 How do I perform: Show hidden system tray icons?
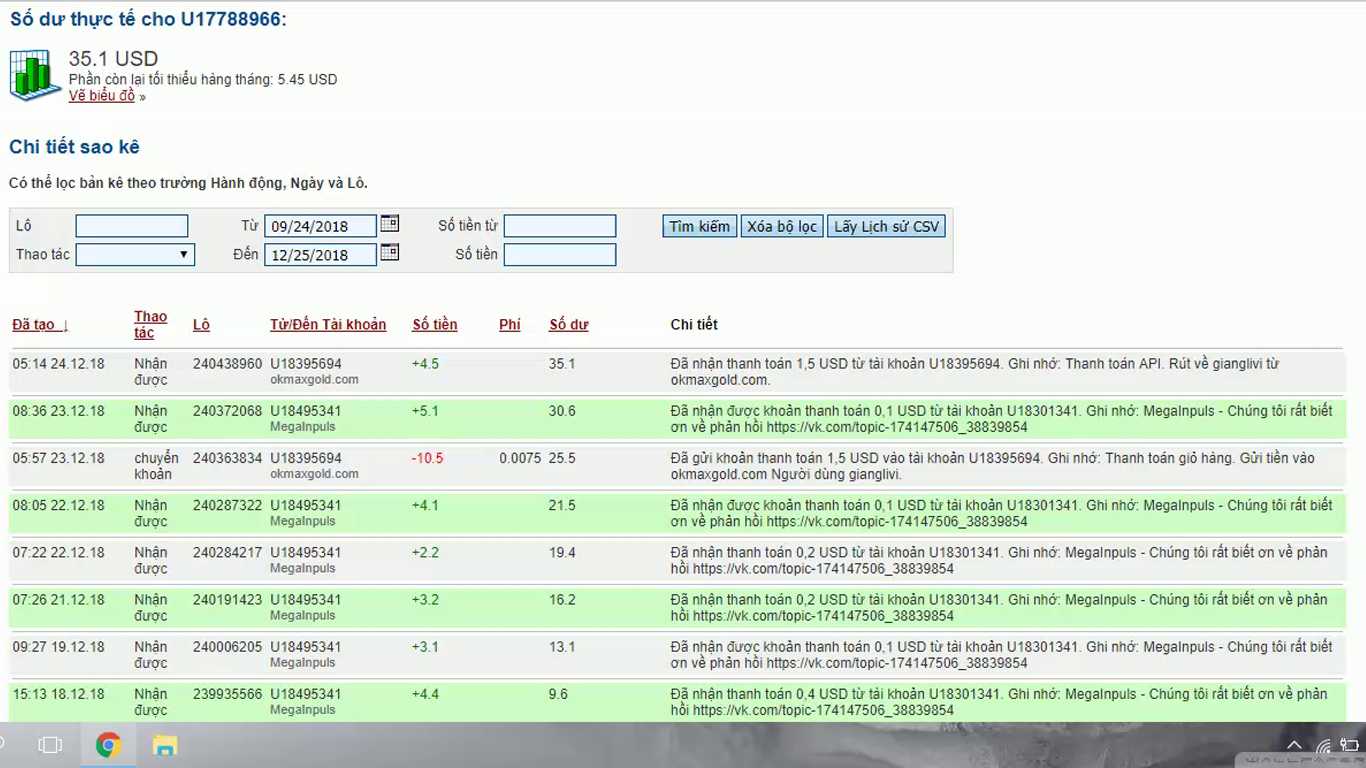coord(1294,745)
